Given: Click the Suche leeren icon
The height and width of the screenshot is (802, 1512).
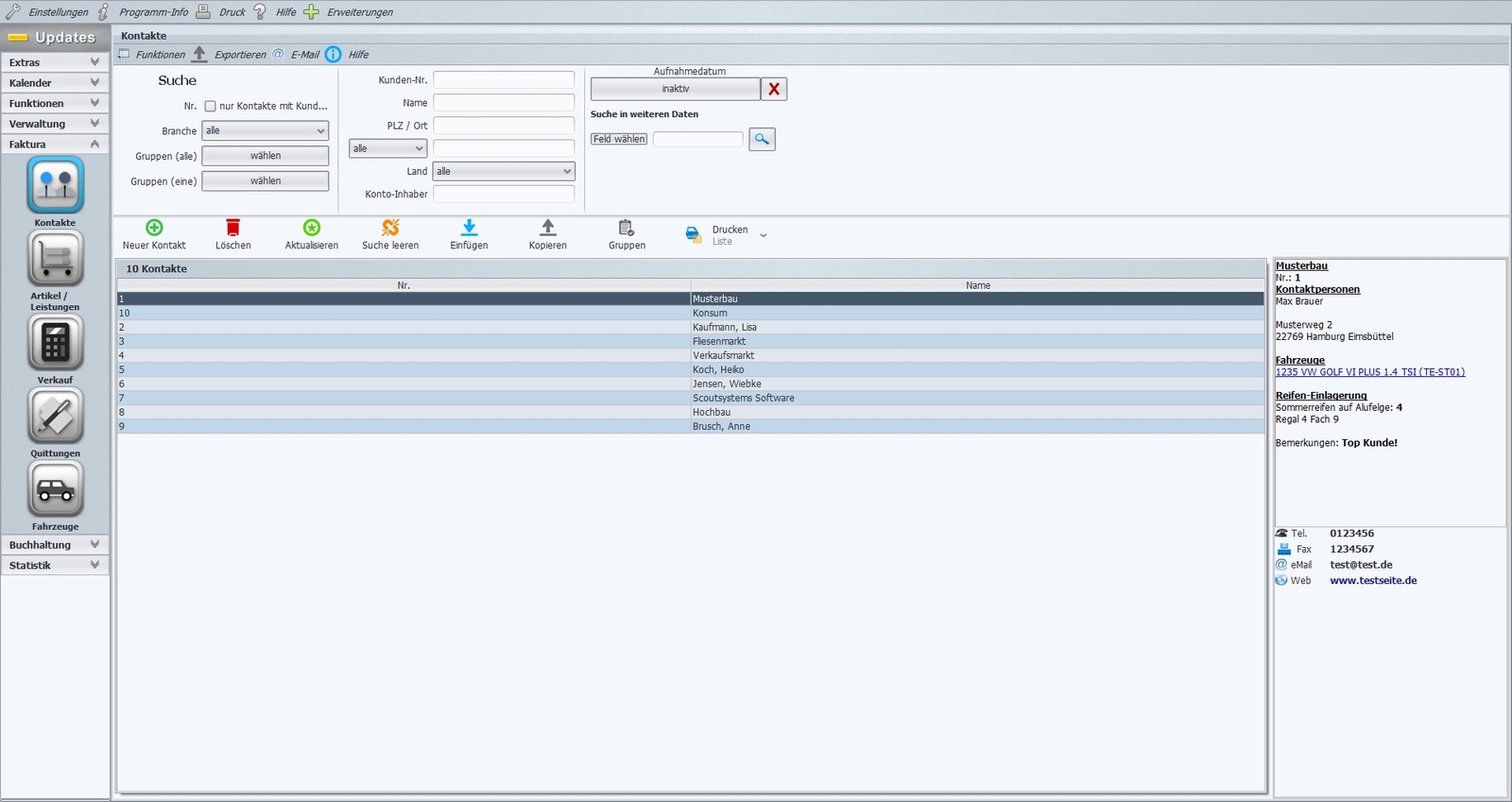Looking at the screenshot, I should (390, 228).
